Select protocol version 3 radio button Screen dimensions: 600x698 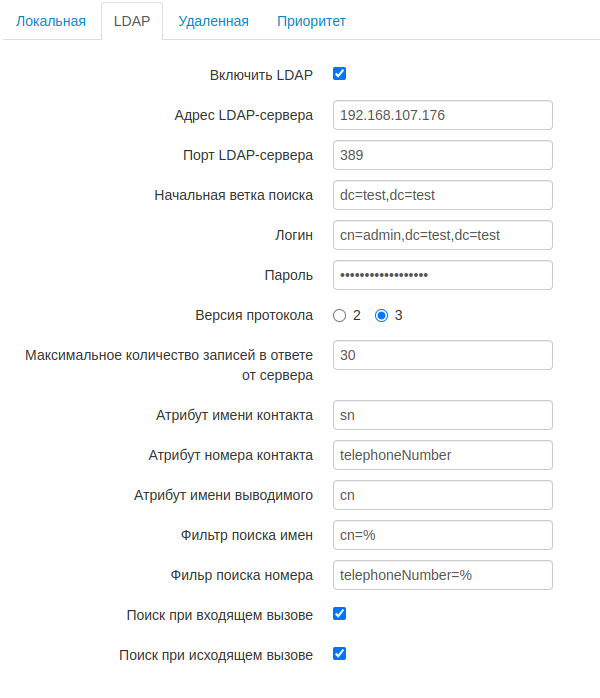coord(381,315)
